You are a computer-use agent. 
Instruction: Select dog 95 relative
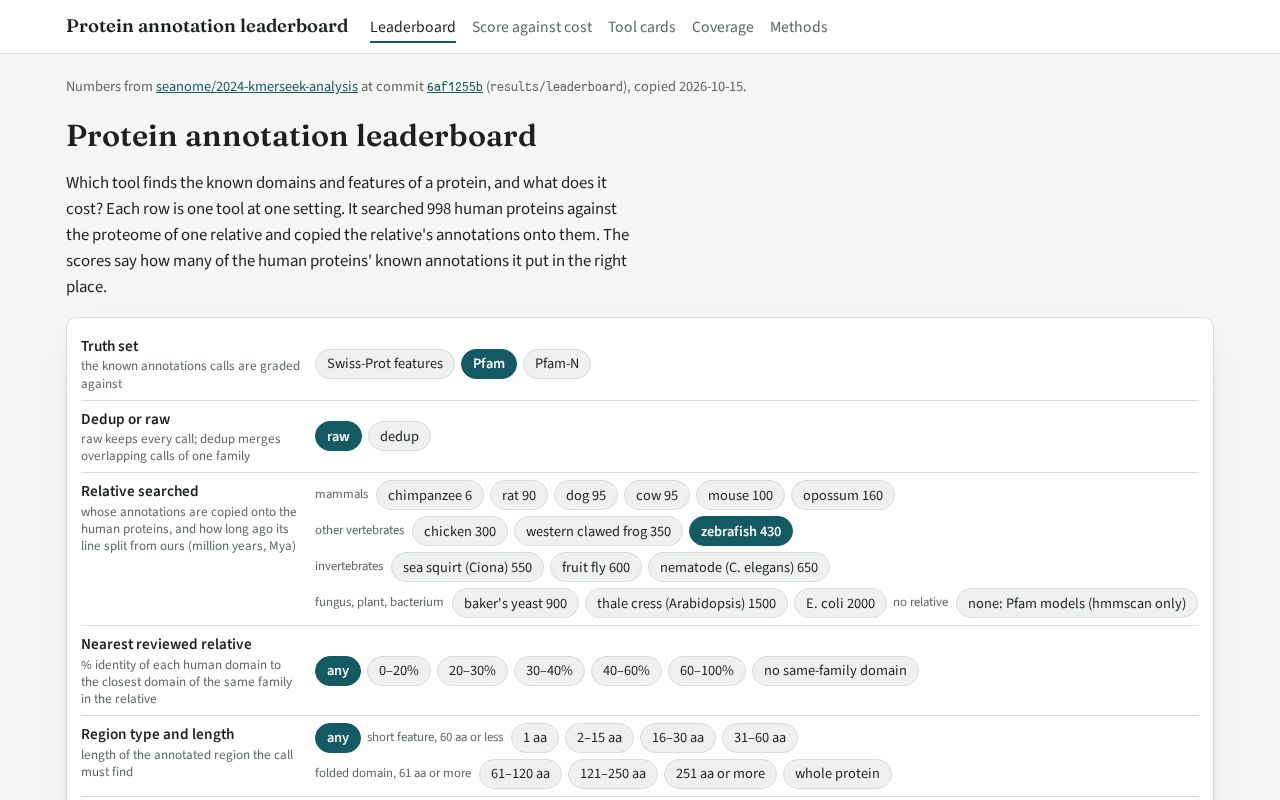586,495
